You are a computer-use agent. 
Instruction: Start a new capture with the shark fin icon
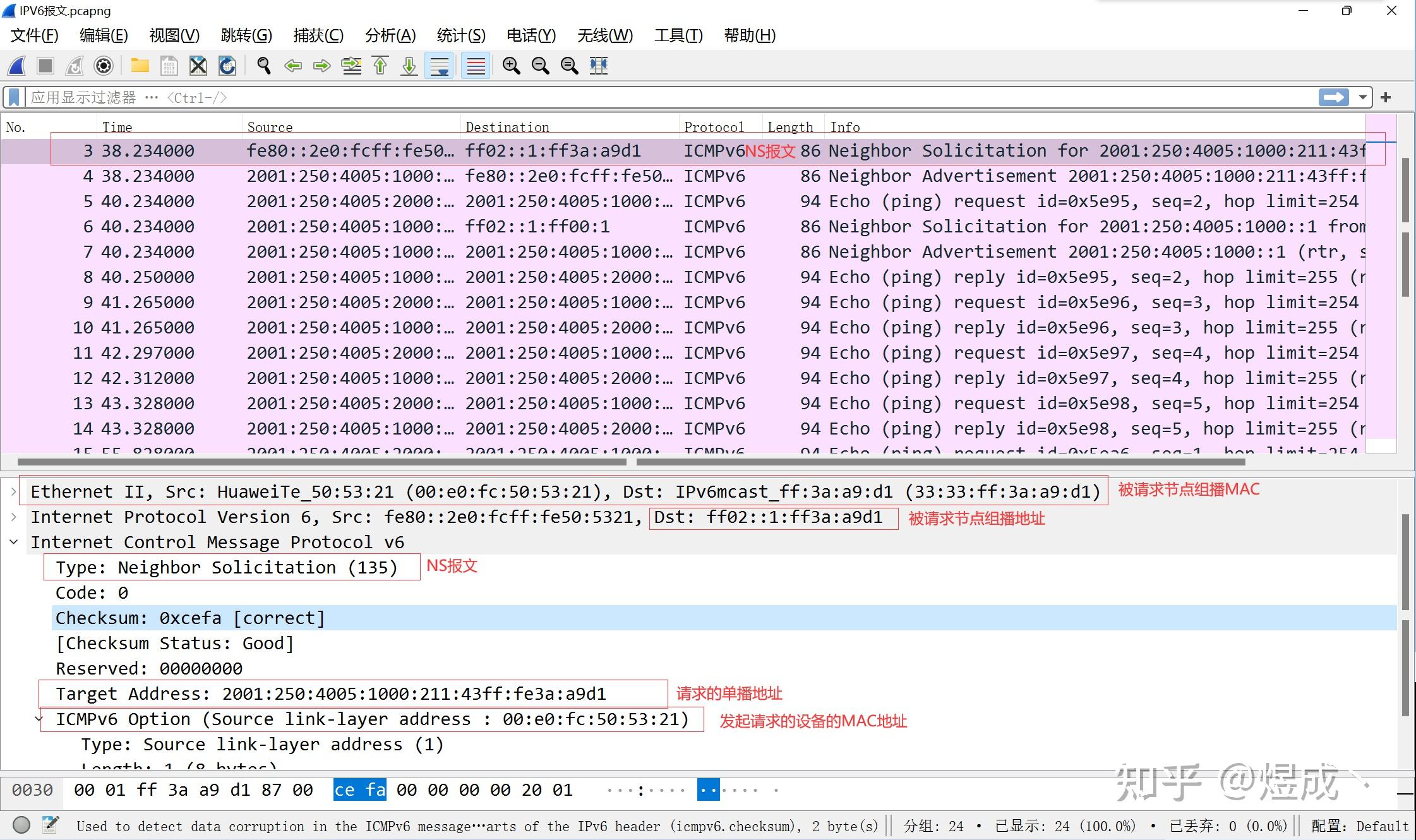coord(16,66)
